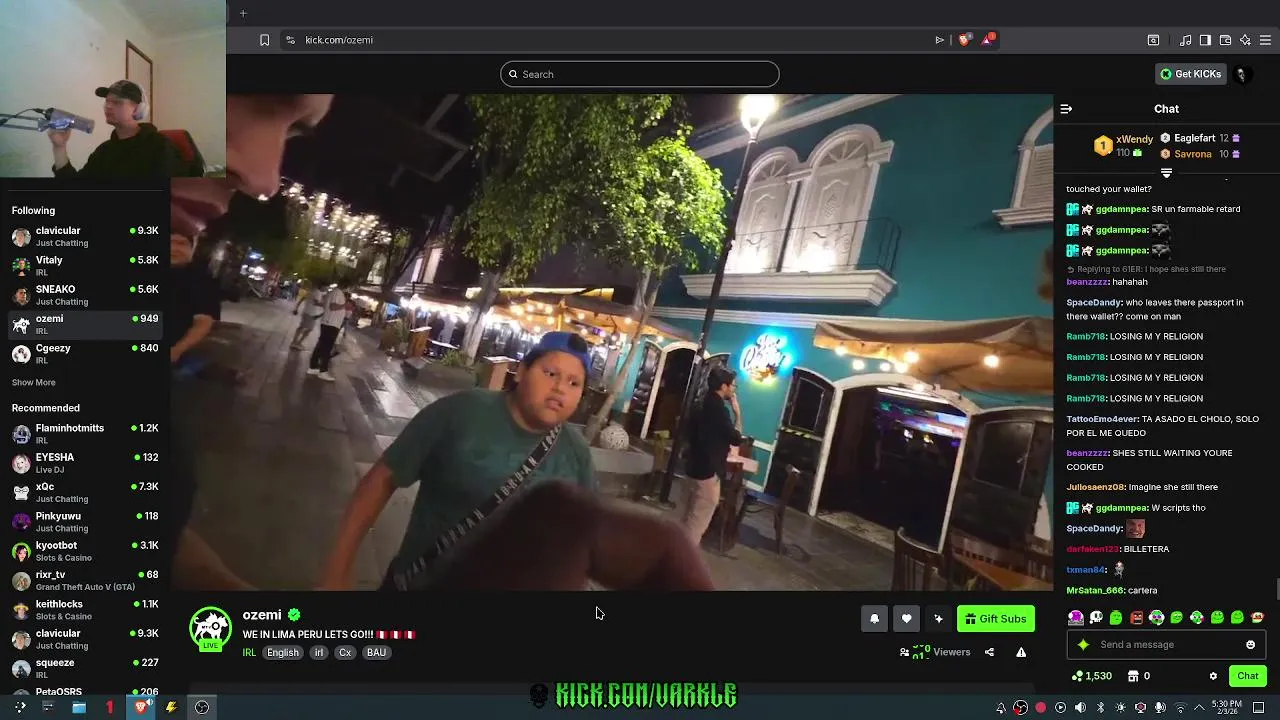Expand the gift leaderboard chevron
The image size is (1280, 720).
click(1166, 173)
